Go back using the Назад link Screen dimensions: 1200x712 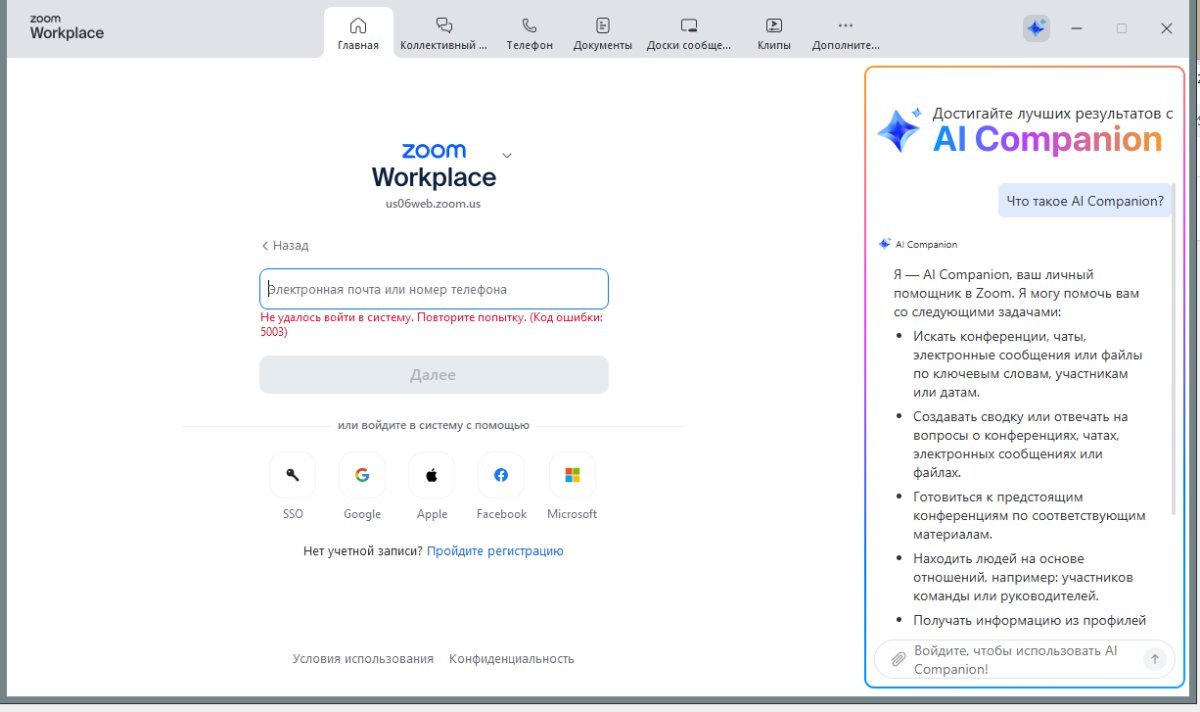point(285,245)
